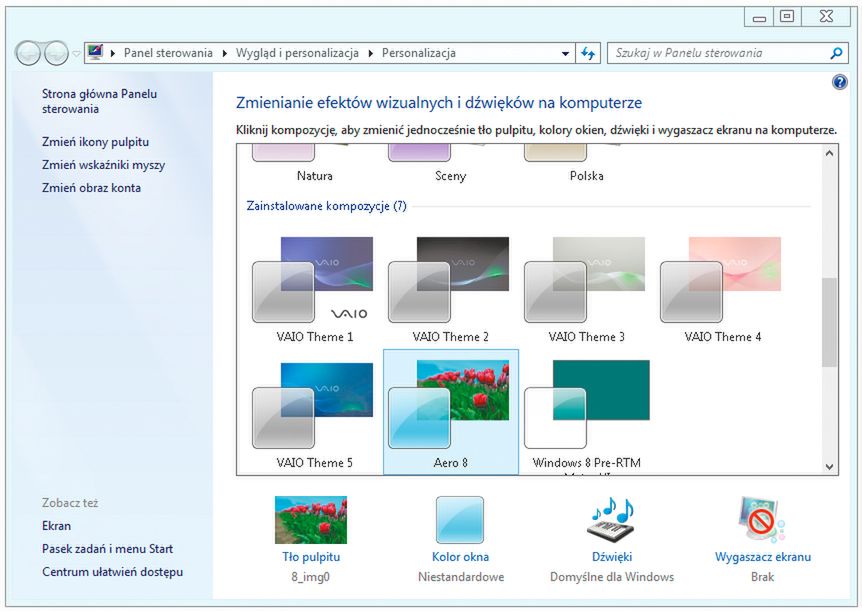This screenshot has width=862, height=611.
Task: Select the VAIO Theme 5 blue thumbnail
Action: coord(313,405)
